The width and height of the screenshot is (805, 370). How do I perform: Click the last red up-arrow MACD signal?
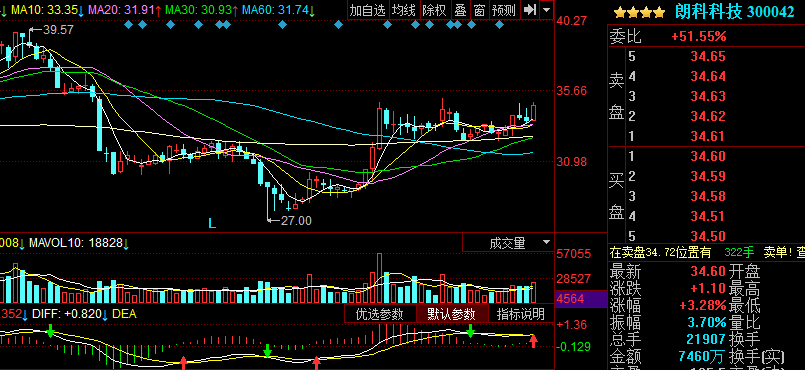(x=533, y=341)
